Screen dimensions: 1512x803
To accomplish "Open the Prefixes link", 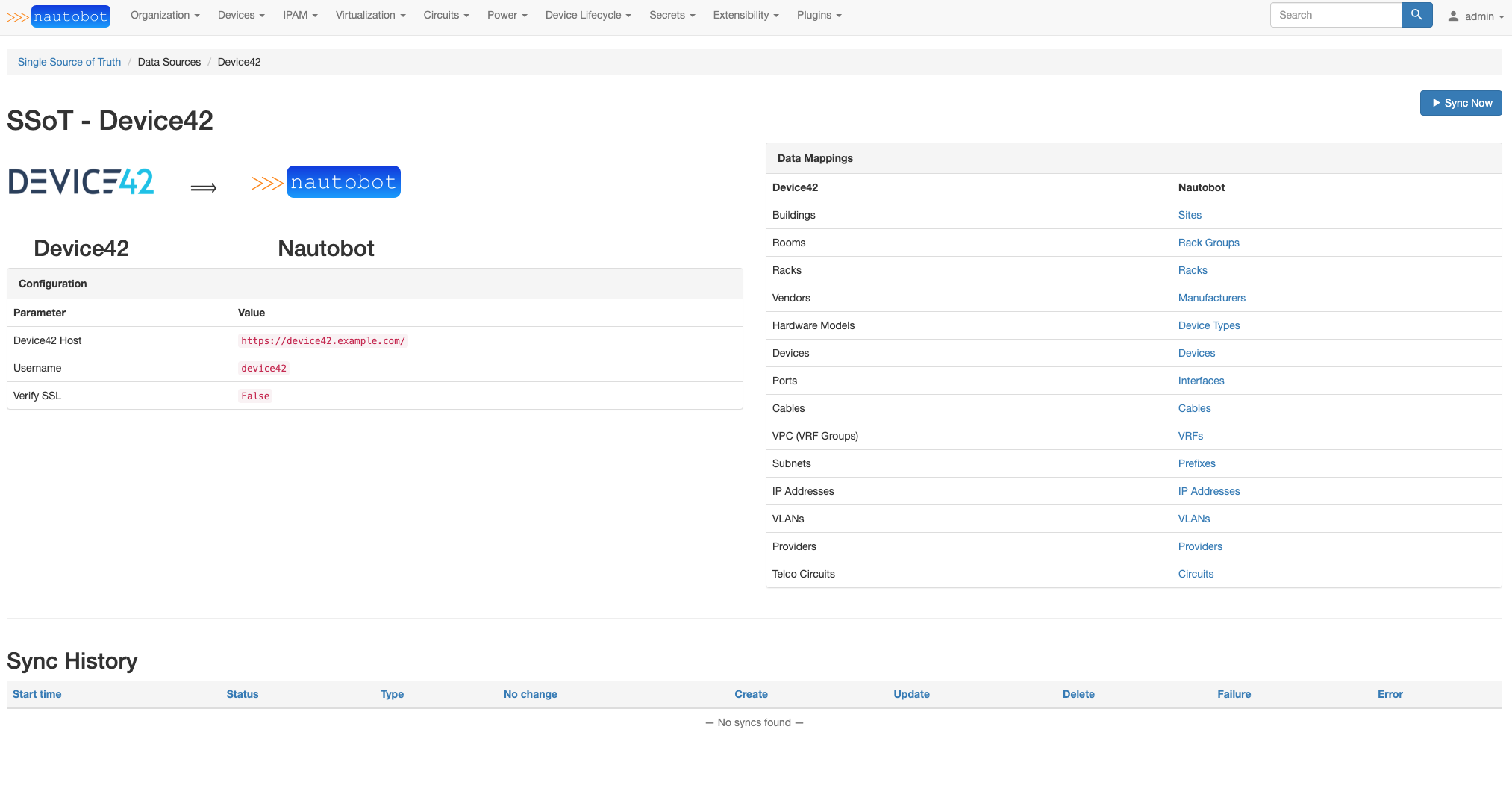I will point(1196,463).
